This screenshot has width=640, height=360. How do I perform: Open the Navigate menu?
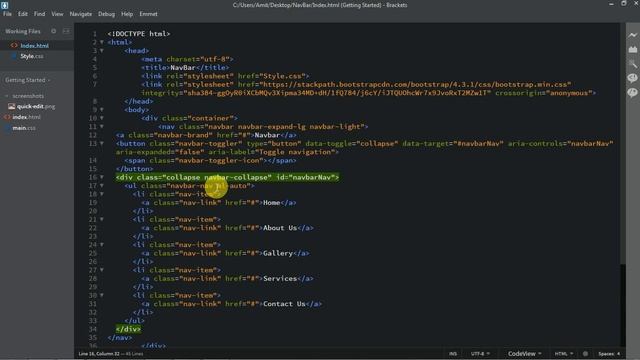click(x=81, y=14)
